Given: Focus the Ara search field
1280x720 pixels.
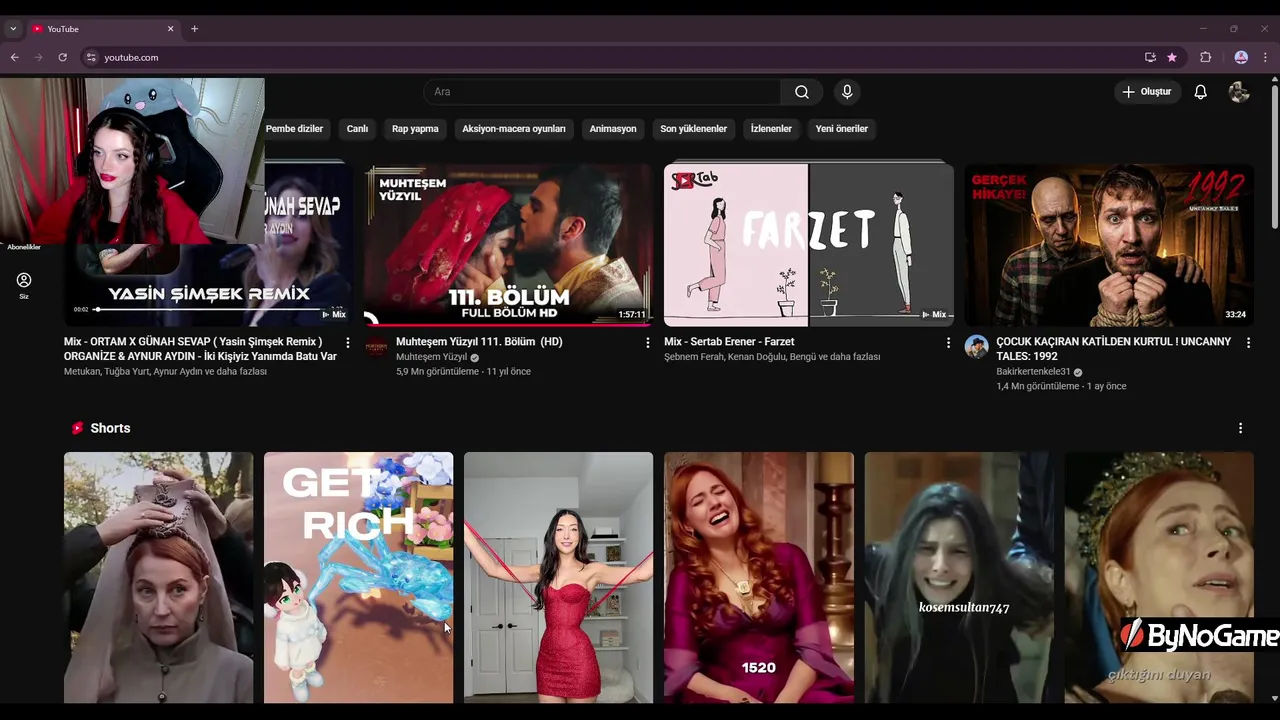Looking at the screenshot, I should [x=602, y=92].
